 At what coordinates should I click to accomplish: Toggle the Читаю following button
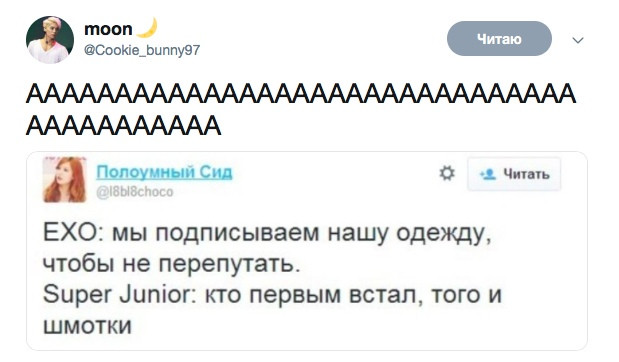499,39
